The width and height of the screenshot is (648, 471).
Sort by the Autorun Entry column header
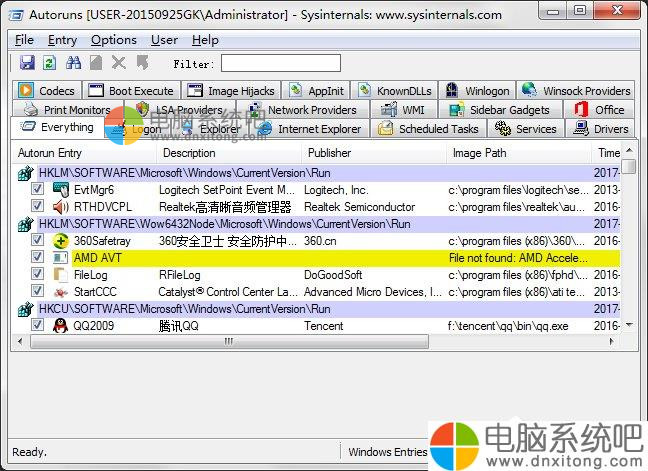tap(84, 153)
